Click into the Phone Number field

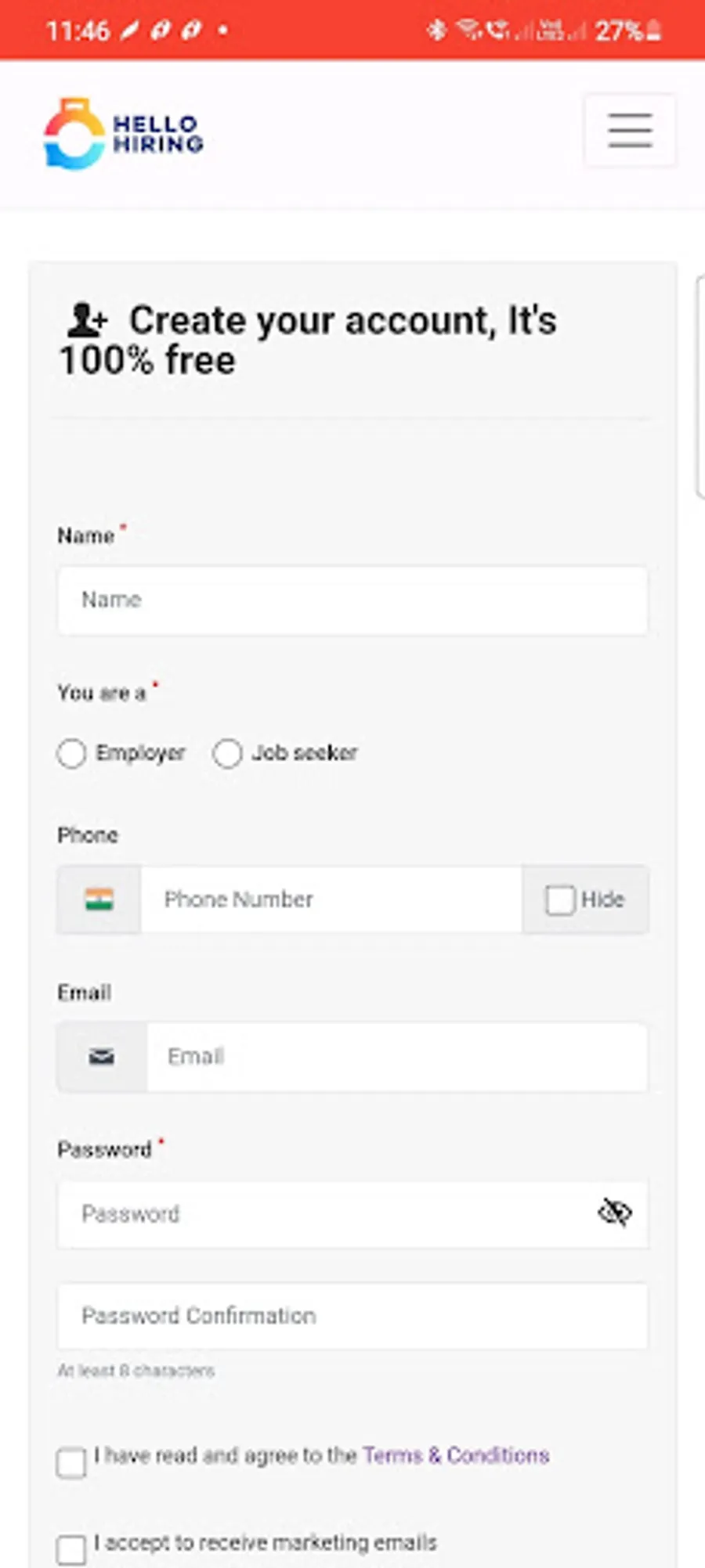(331, 899)
